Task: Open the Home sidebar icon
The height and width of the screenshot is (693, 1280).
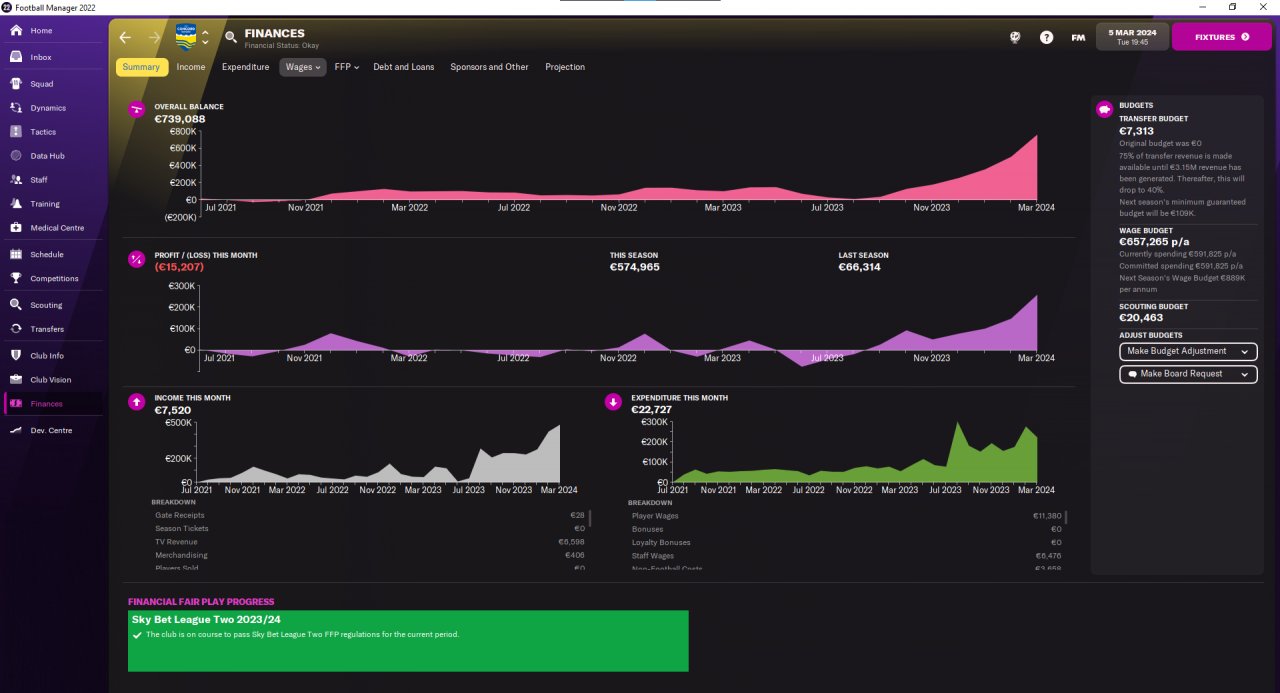Action: tap(16, 31)
